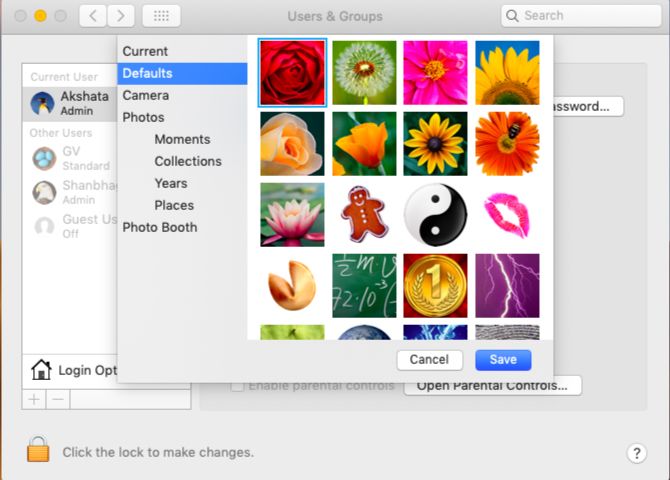Choose Photo Booth as picture source
The image size is (670, 480).
(159, 227)
